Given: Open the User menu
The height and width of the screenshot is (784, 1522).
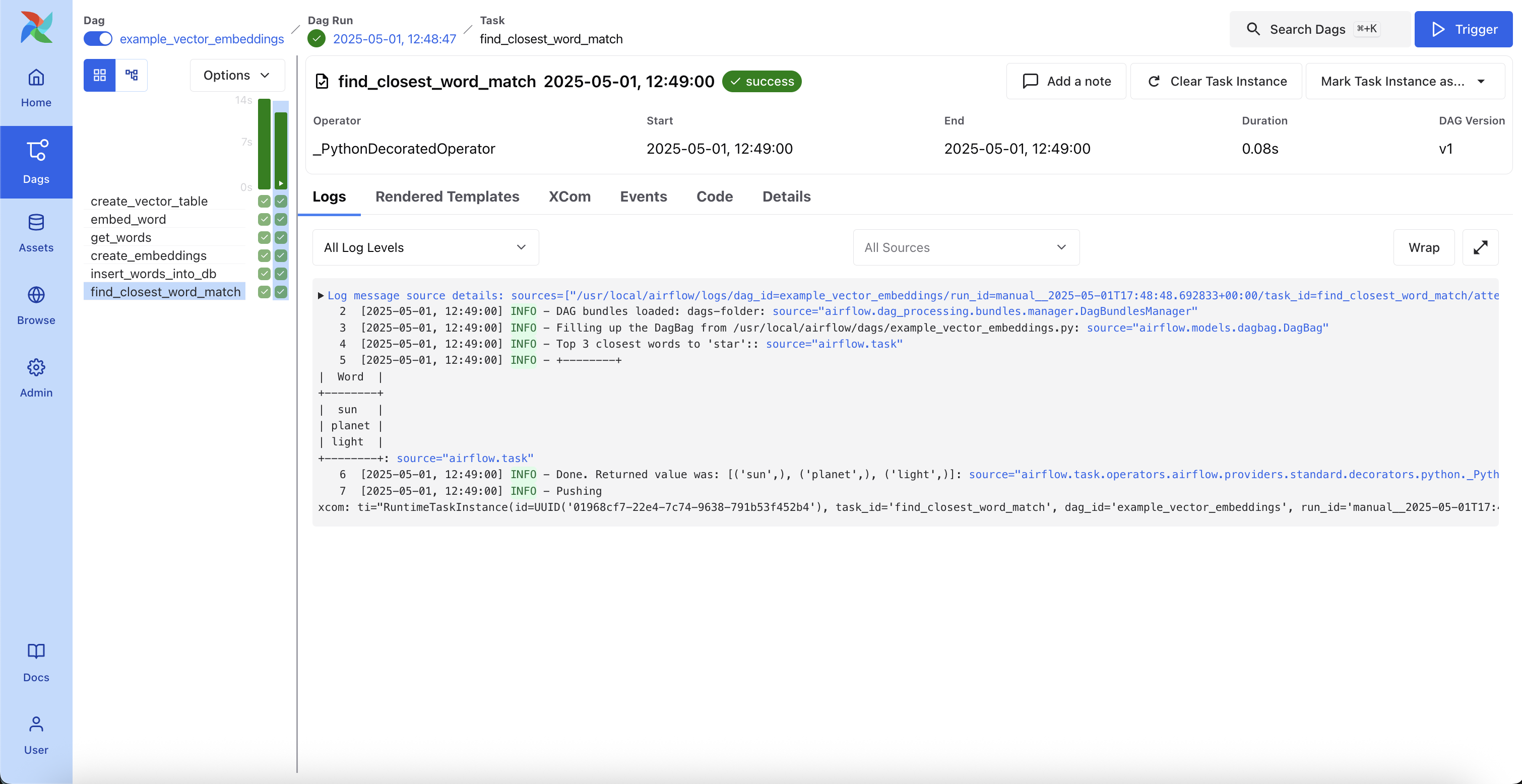Looking at the screenshot, I should [36, 736].
